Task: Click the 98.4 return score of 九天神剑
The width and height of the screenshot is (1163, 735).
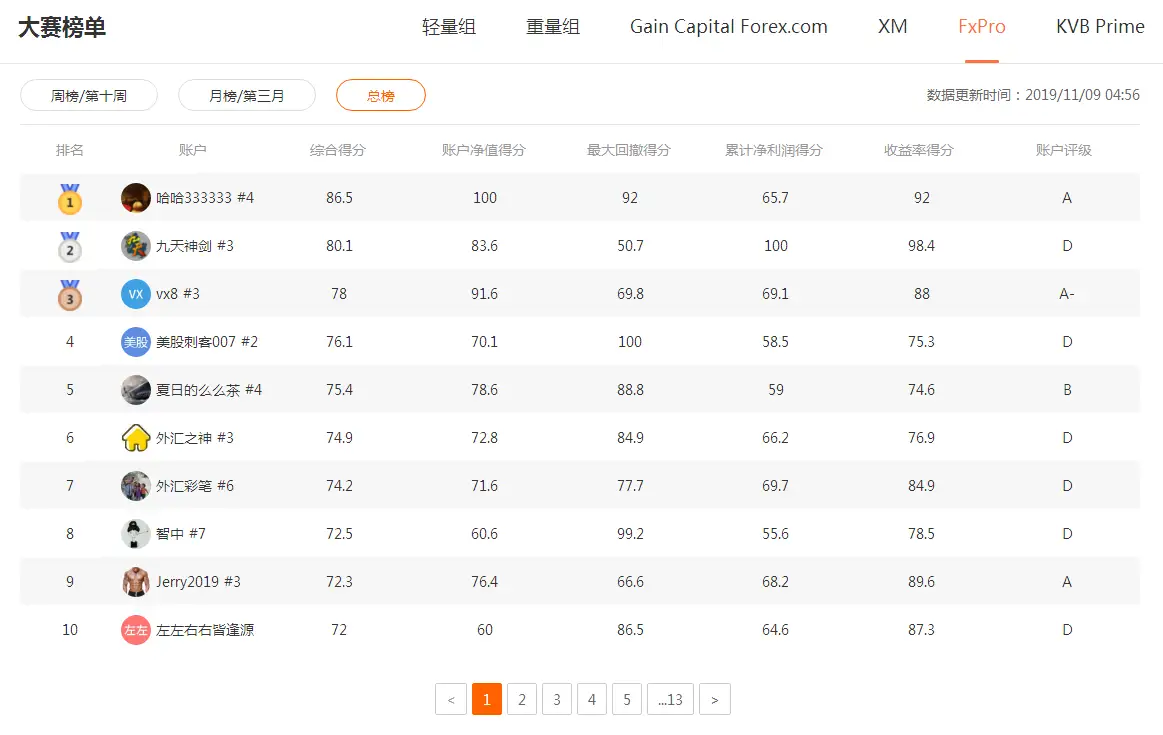Action: pyautogui.click(x=921, y=246)
